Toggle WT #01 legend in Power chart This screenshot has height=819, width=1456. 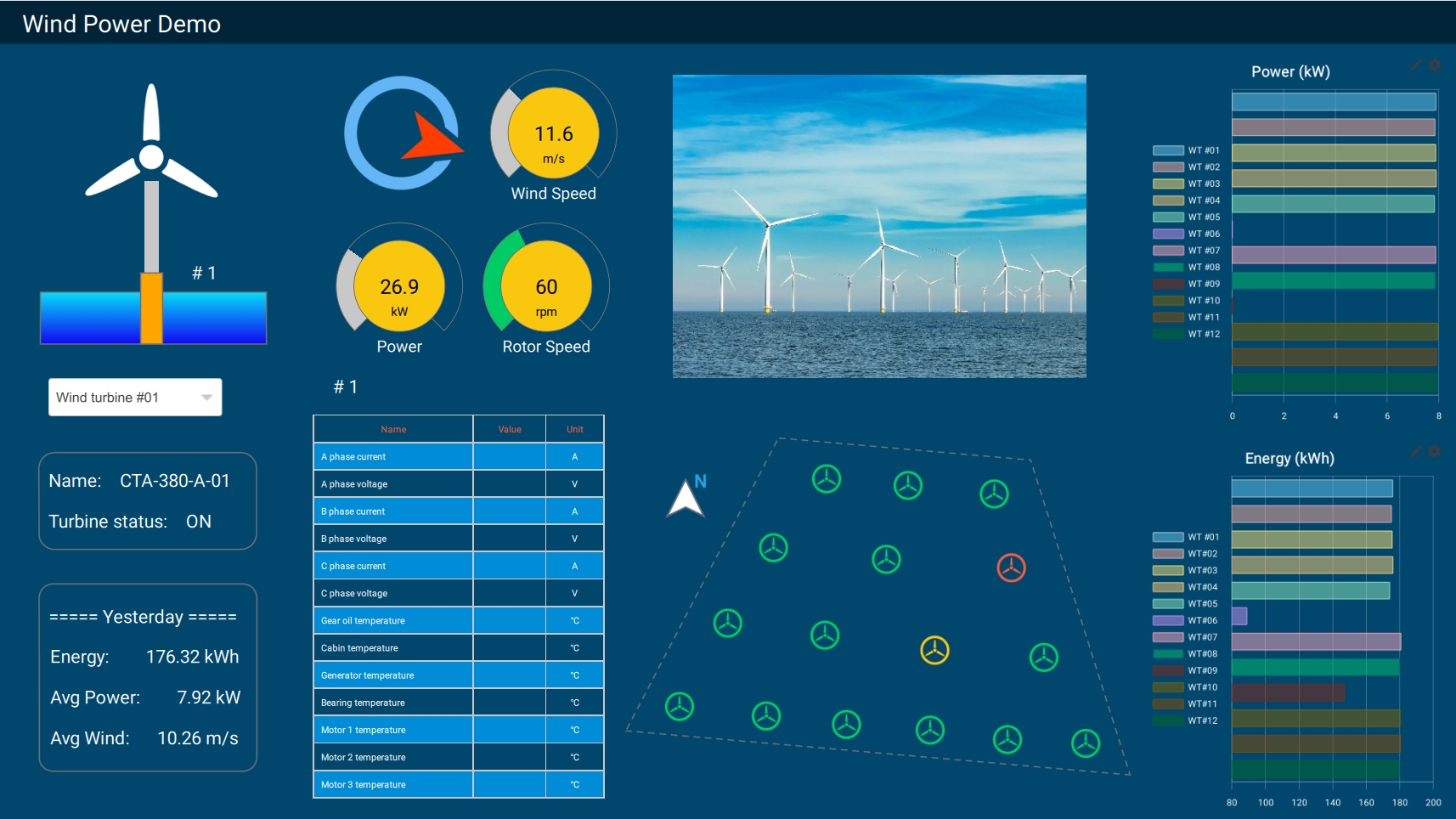(x=1187, y=150)
